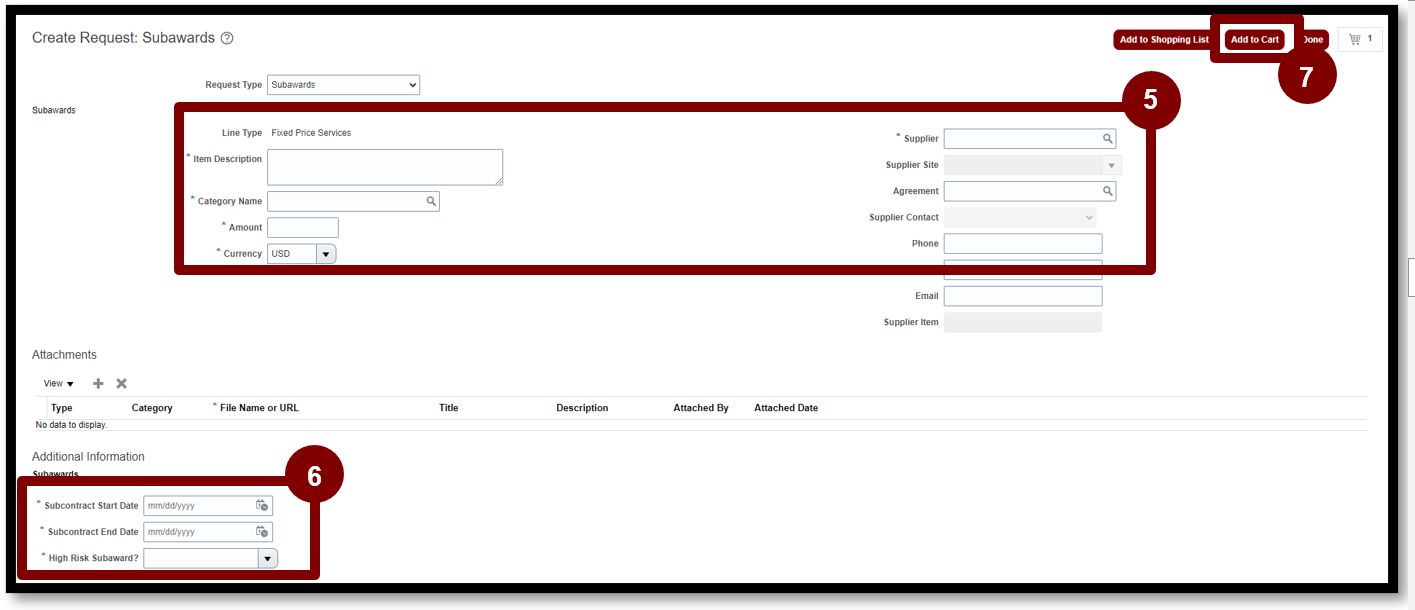Click File Name or URL column header
1415x610 pixels.
259,408
